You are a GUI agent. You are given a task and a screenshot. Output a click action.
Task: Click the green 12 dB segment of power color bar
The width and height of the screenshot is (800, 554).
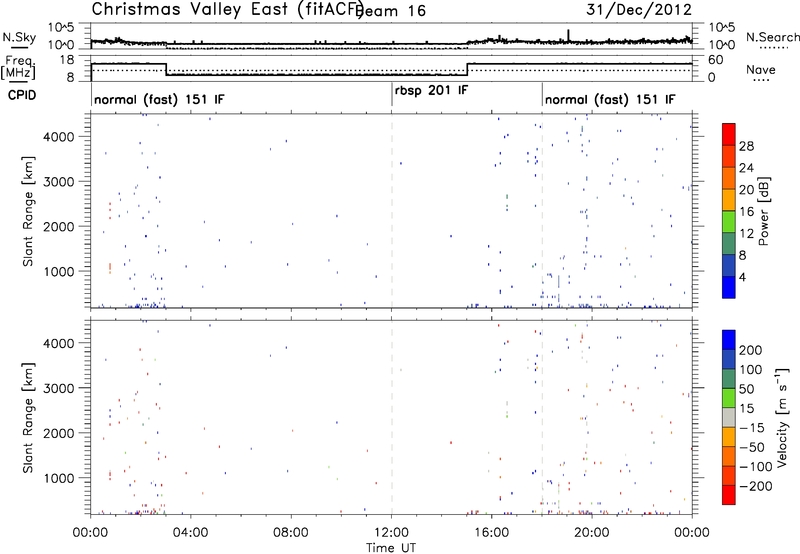tap(729, 222)
